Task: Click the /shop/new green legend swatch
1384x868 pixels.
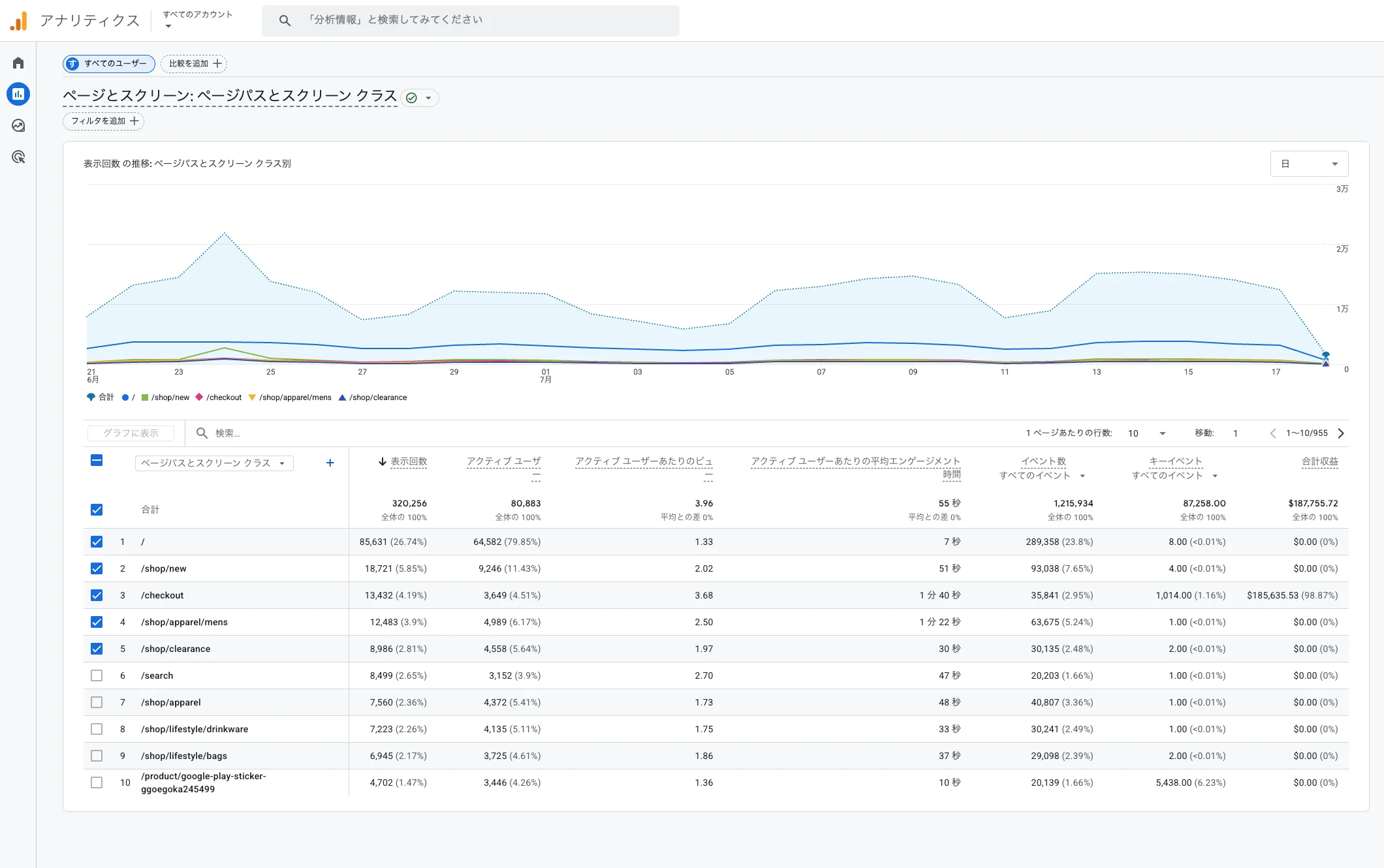Action: (145, 397)
